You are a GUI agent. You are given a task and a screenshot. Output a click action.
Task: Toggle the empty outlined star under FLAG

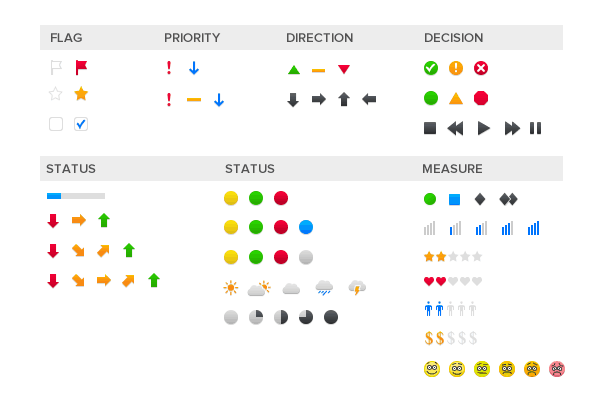(56, 94)
